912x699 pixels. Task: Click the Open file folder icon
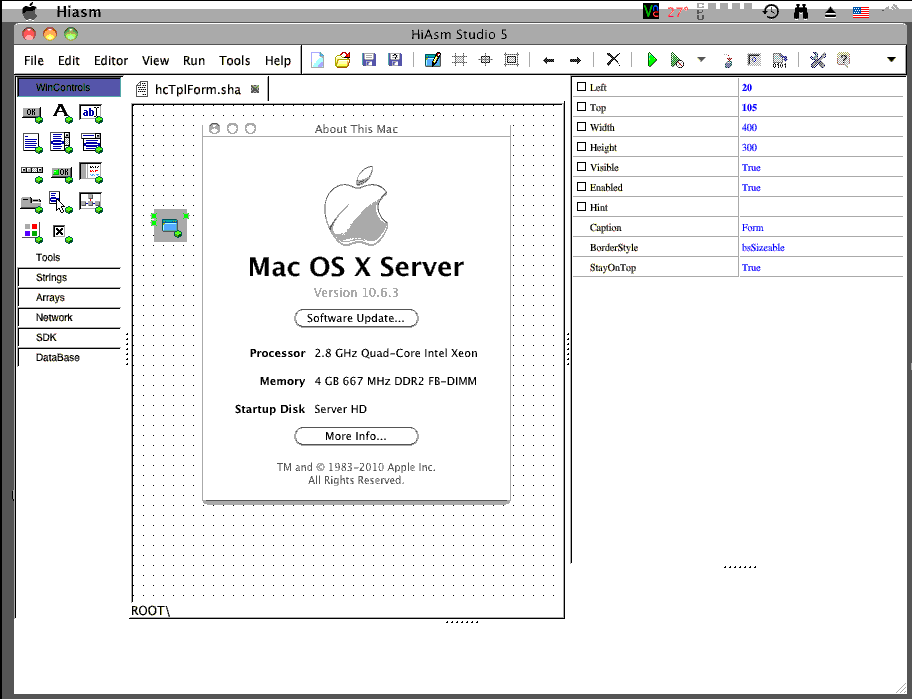click(x=343, y=60)
